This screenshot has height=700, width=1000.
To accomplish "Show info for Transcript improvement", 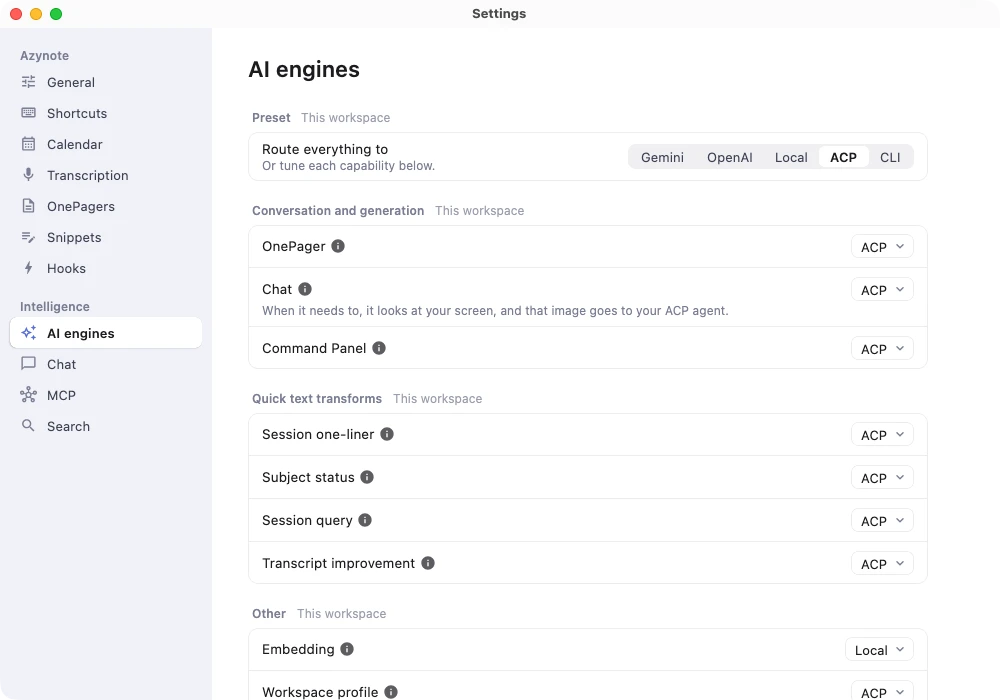I will tap(428, 563).
